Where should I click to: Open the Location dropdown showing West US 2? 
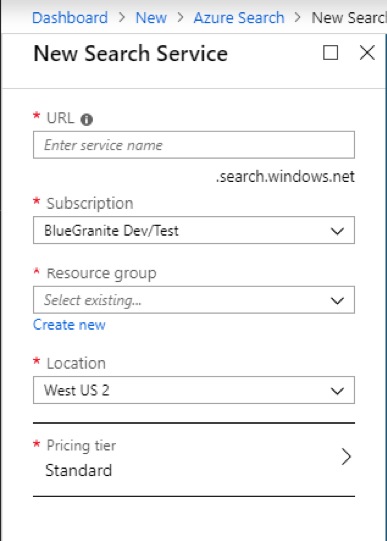click(194, 390)
